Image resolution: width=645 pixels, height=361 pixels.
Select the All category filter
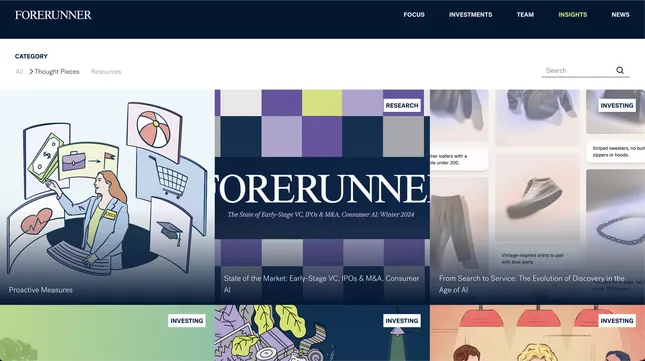19,72
